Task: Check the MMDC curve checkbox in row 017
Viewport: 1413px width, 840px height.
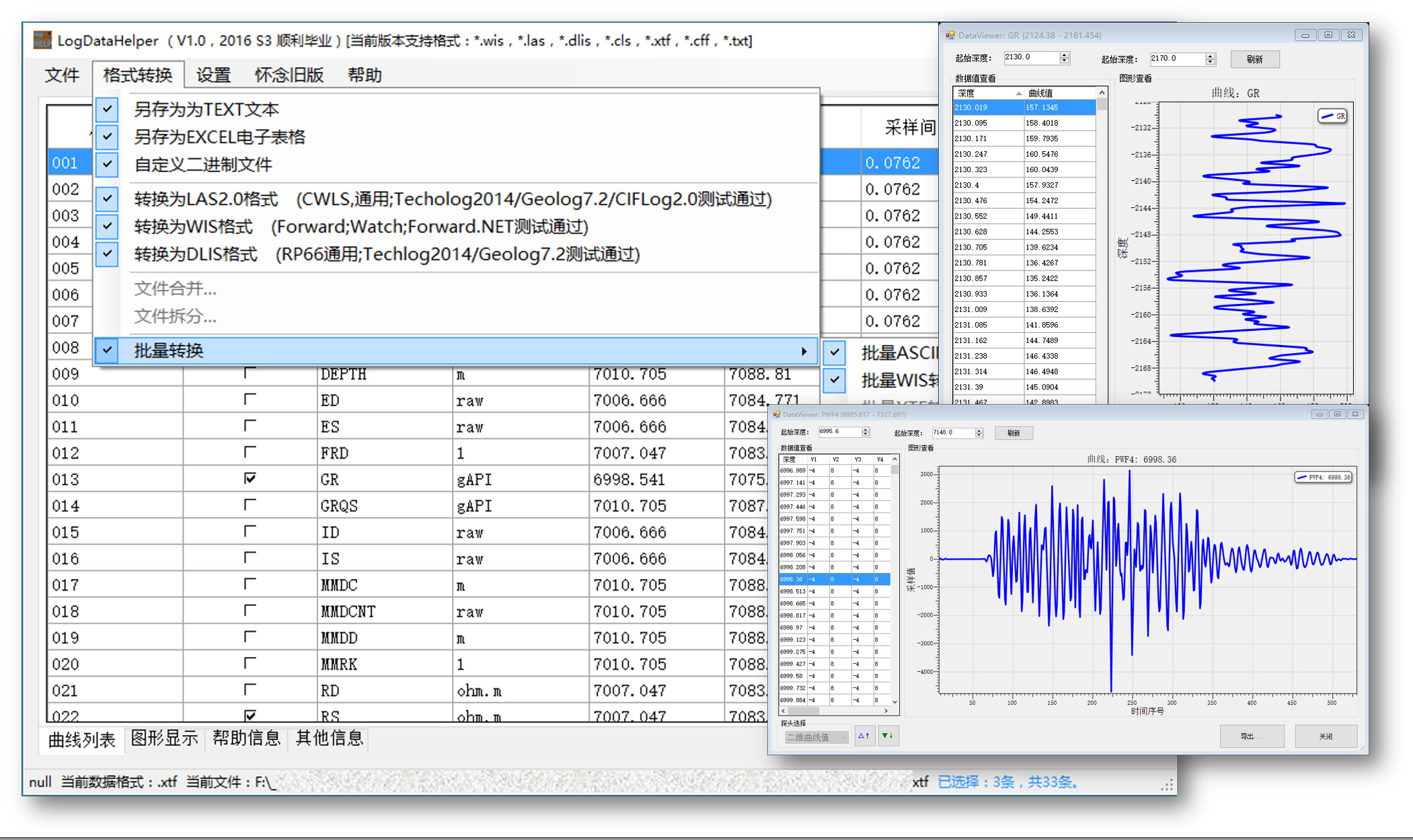Action: pos(250,584)
